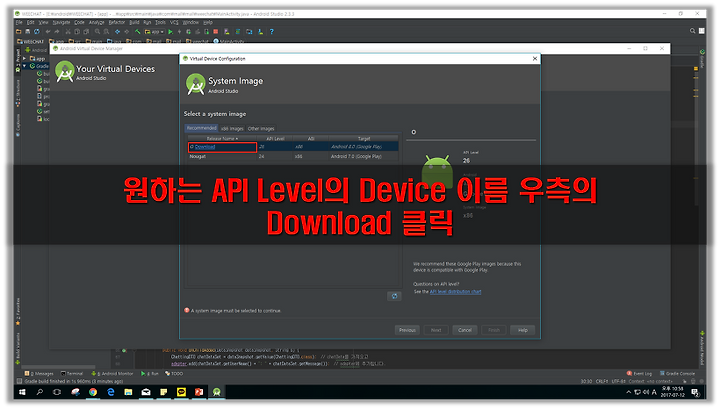Click the Make Project hammer icon
Image resolution: width=720 pixels, height=409 pixels.
click(x=137, y=32)
